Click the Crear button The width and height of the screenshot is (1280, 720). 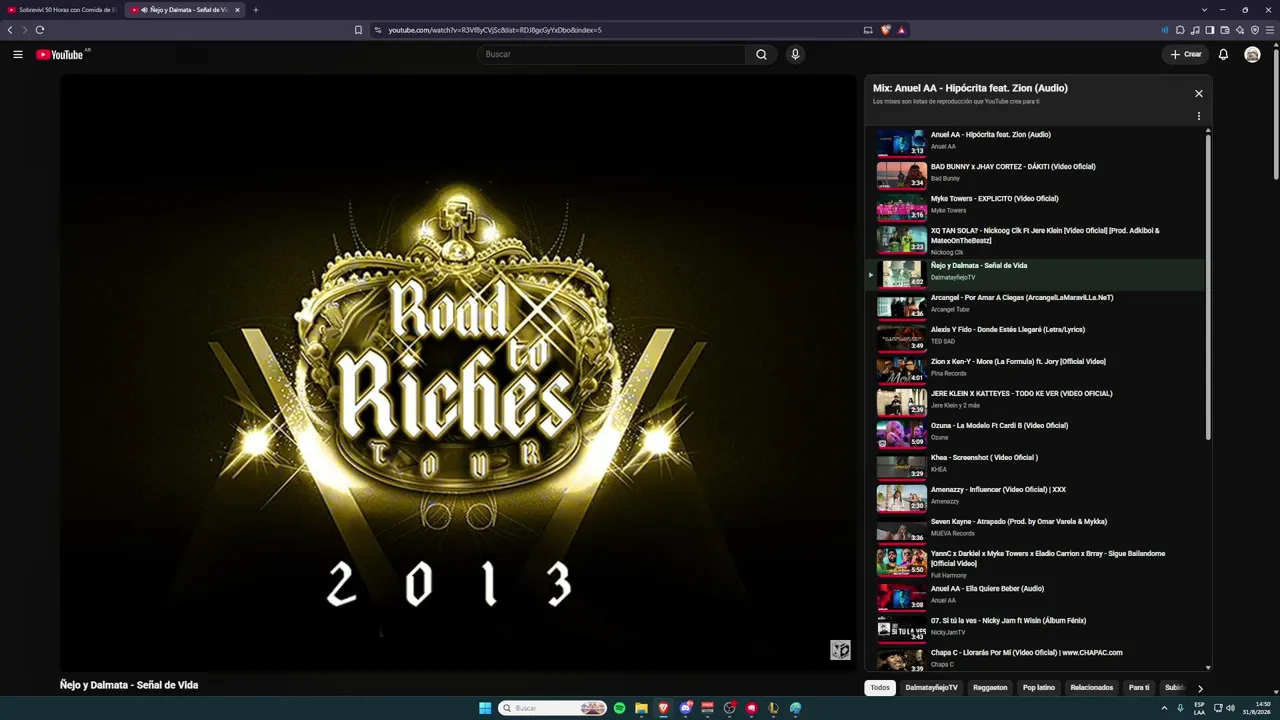1186,54
